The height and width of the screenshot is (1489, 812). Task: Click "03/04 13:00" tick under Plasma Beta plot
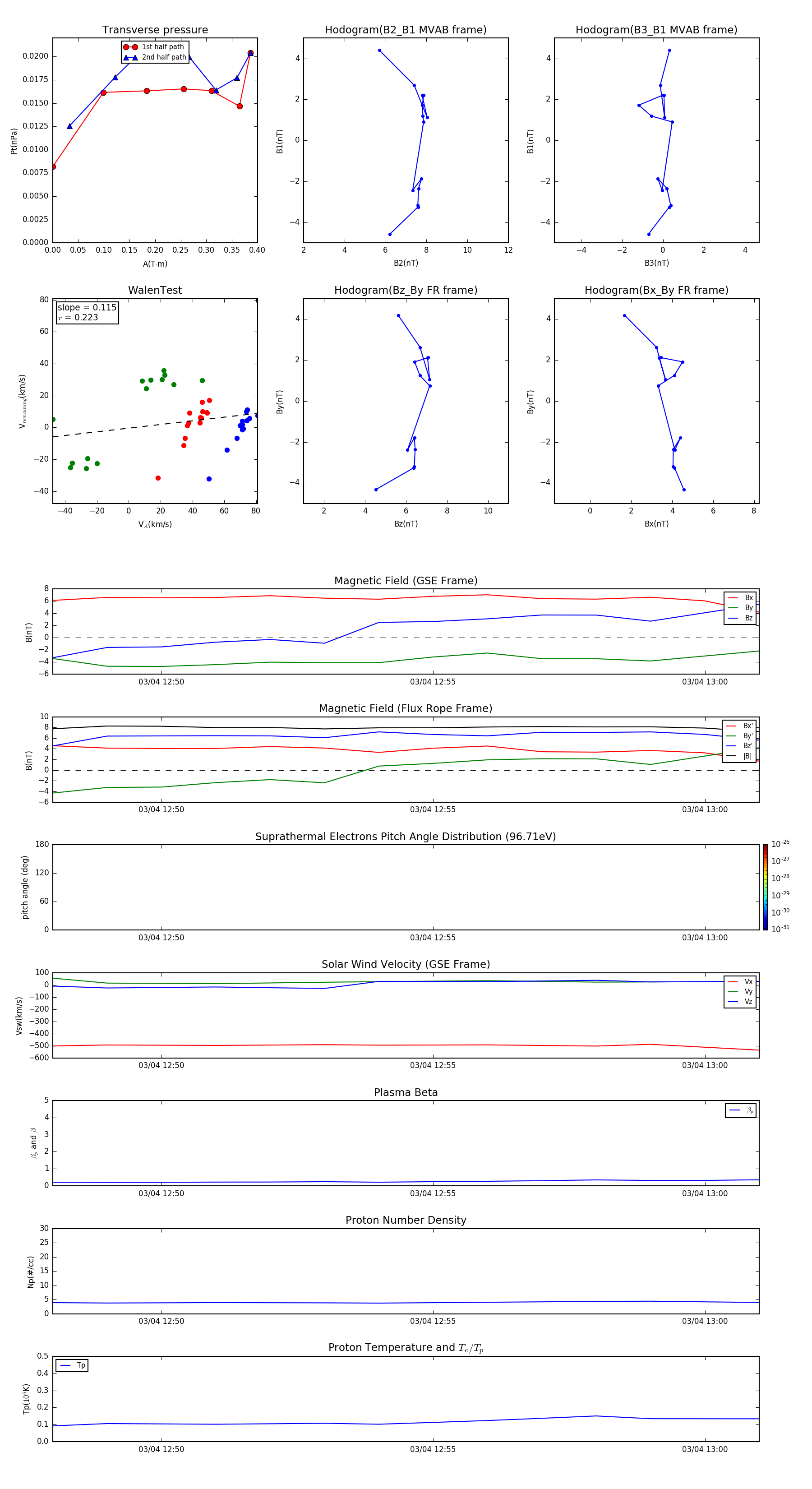705,1193
